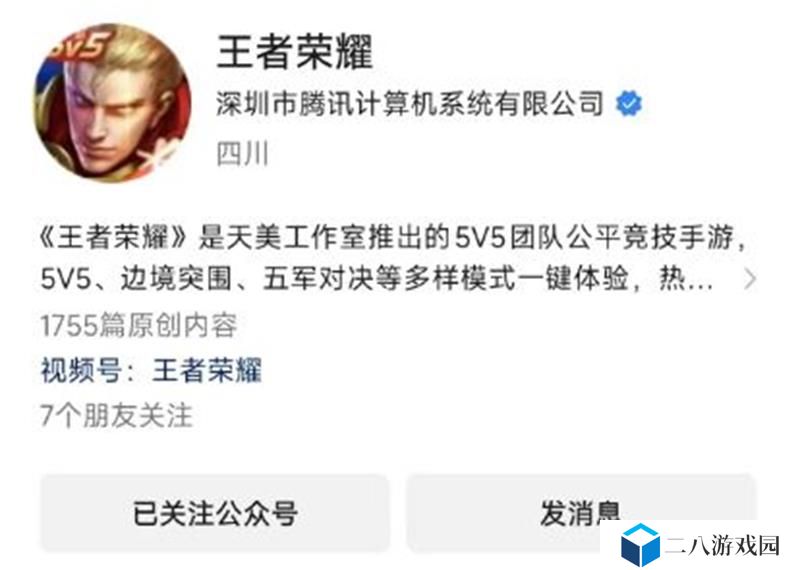The image size is (800, 570).
Task: Open the 王者荣耀 channel name after 视频号
Action: pyautogui.click(x=207, y=370)
